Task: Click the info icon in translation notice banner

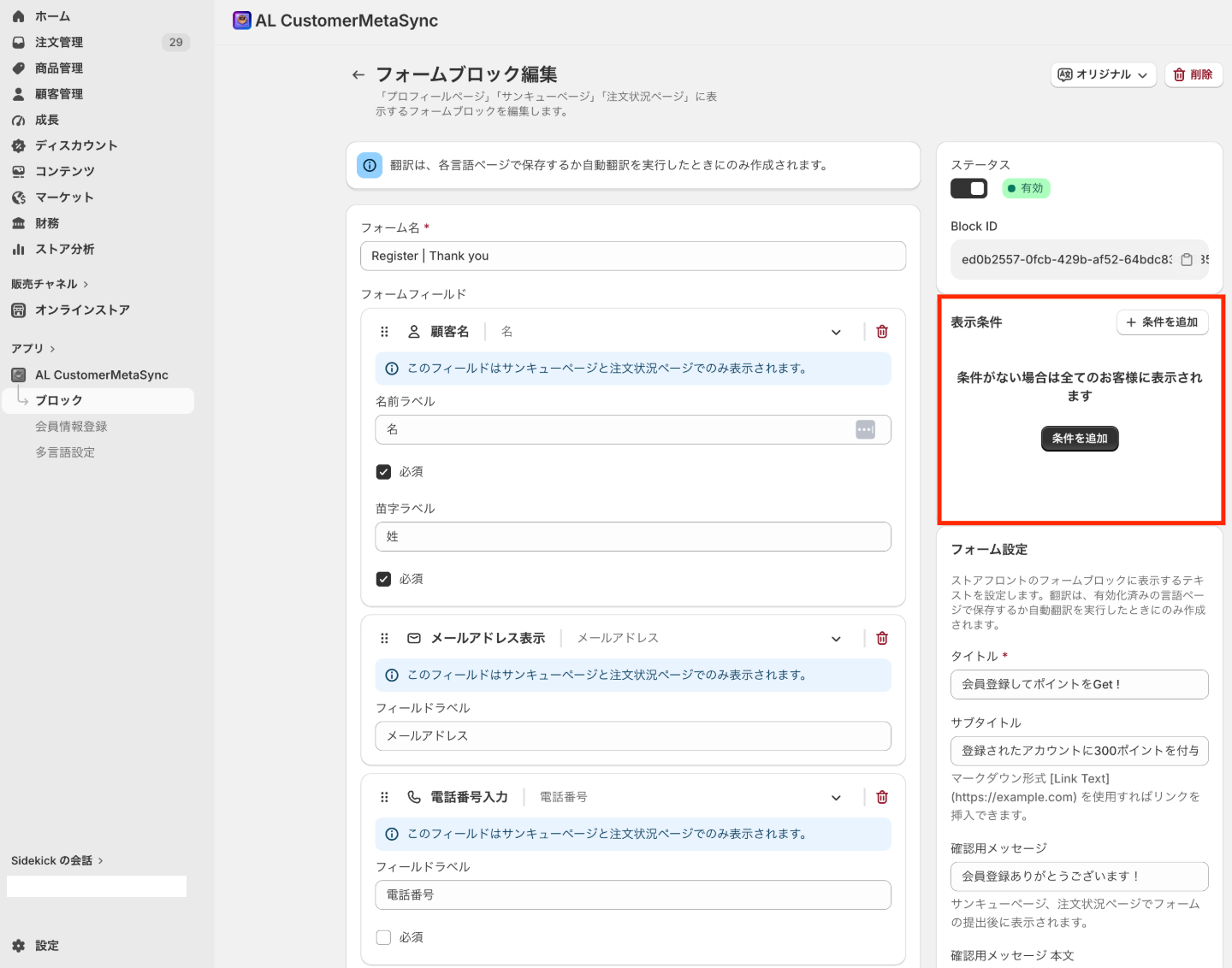Action: point(370,166)
